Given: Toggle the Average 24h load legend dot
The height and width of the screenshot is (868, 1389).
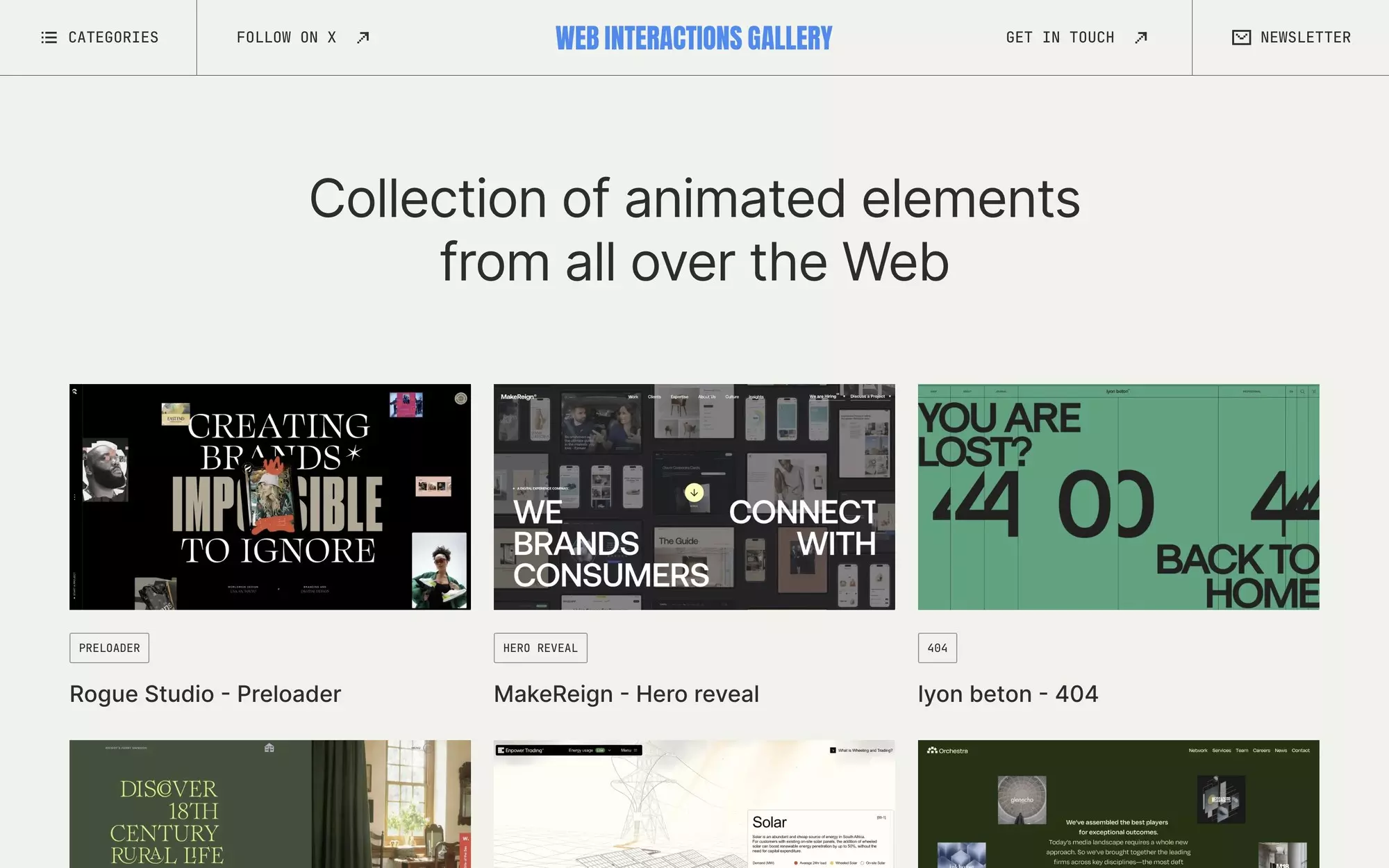Looking at the screenshot, I should pyautogui.click(x=796, y=863).
